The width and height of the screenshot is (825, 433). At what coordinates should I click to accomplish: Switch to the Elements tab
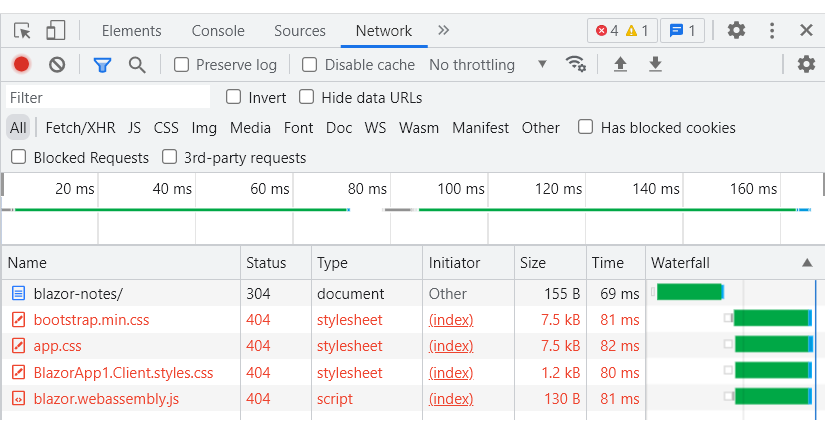[132, 31]
